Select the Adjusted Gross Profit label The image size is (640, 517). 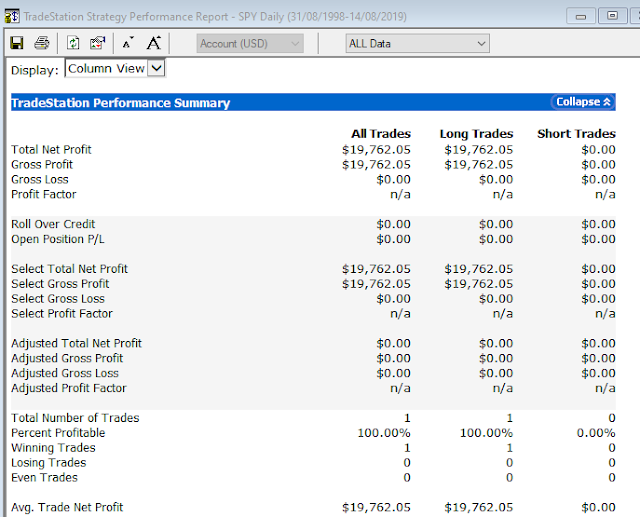pyautogui.click(x=67, y=358)
